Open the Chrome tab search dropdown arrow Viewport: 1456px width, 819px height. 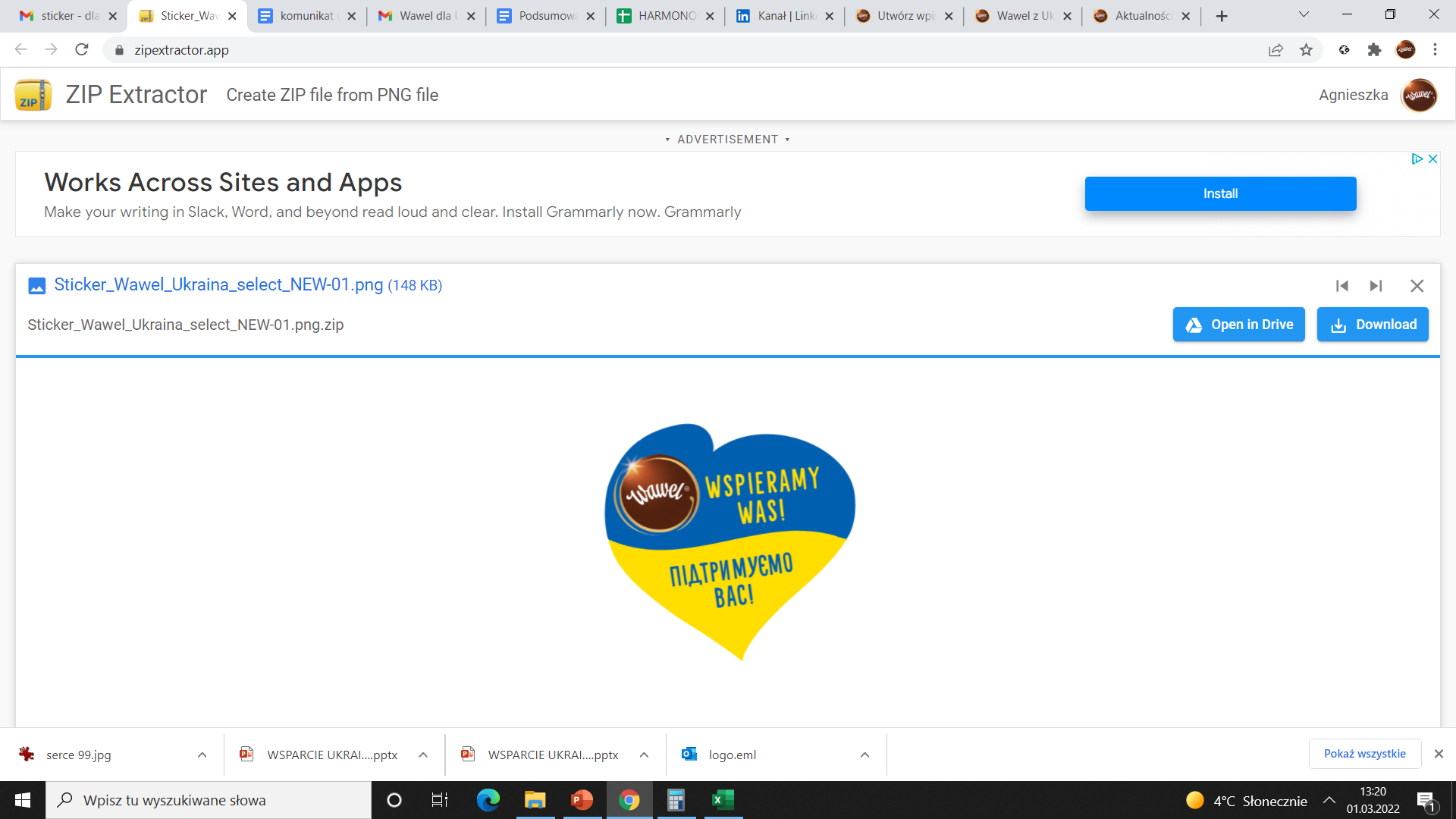click(x=1304, y=15)
